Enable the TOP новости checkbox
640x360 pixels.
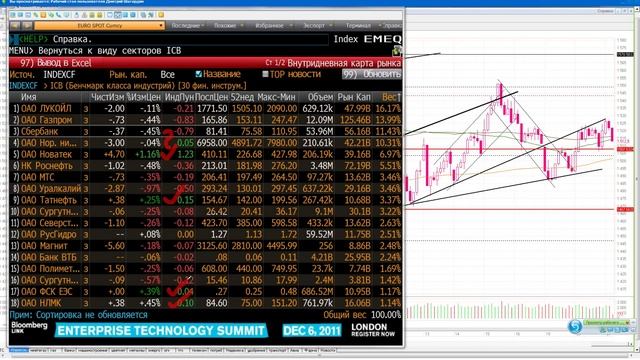[x=265, y=74]
